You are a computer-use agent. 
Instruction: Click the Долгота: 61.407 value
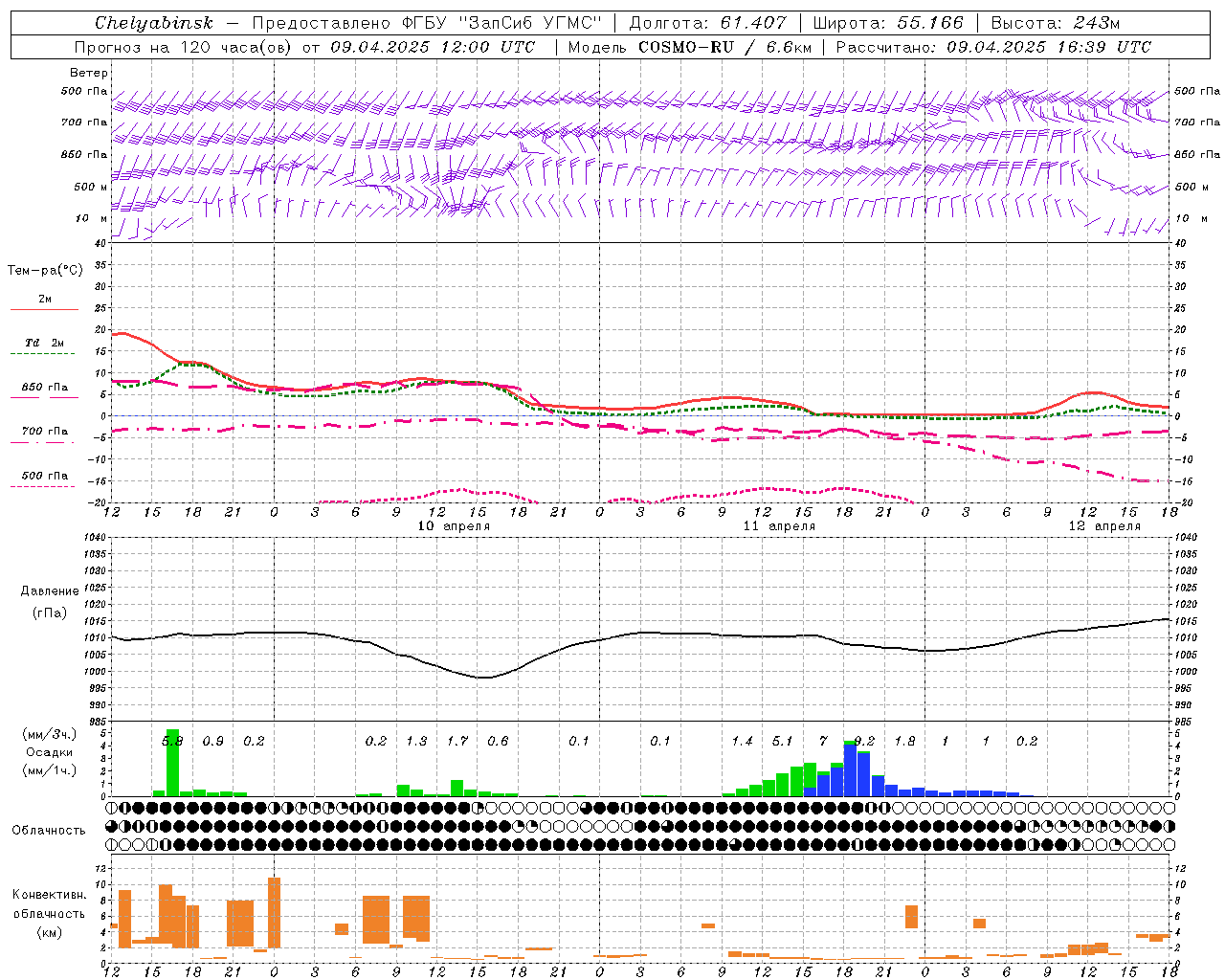(707, 23)
